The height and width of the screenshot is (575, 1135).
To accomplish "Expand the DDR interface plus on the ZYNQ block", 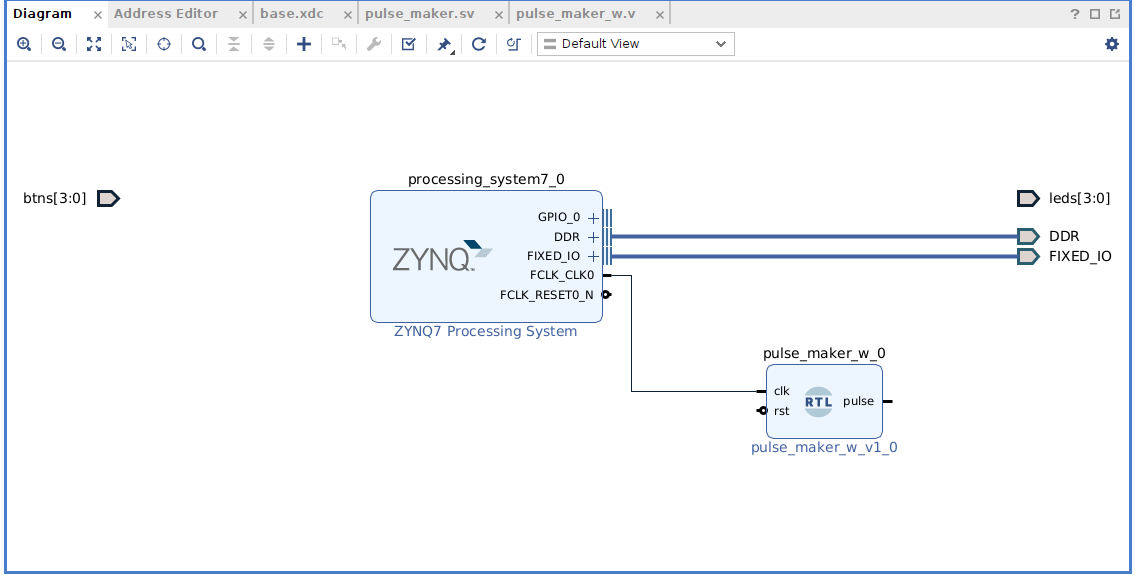I will coord(593,237).
